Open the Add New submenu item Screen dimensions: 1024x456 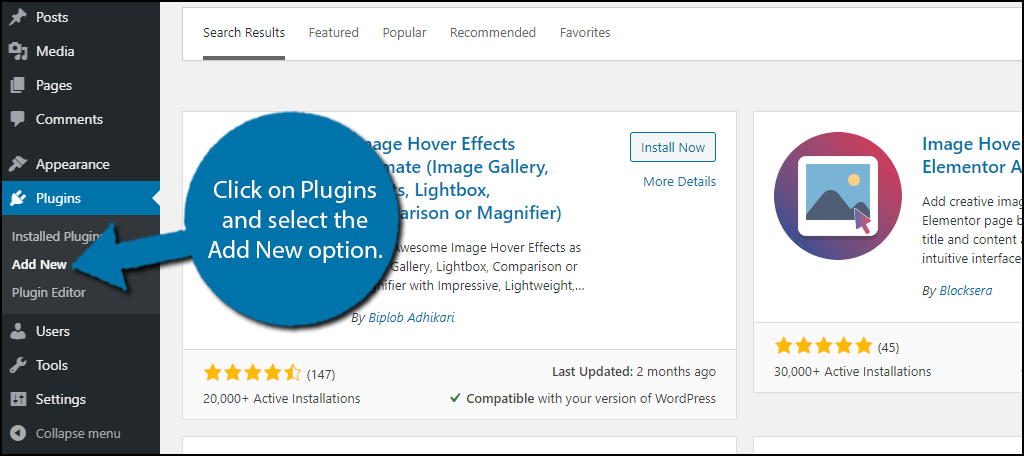[x=39, y=265]
